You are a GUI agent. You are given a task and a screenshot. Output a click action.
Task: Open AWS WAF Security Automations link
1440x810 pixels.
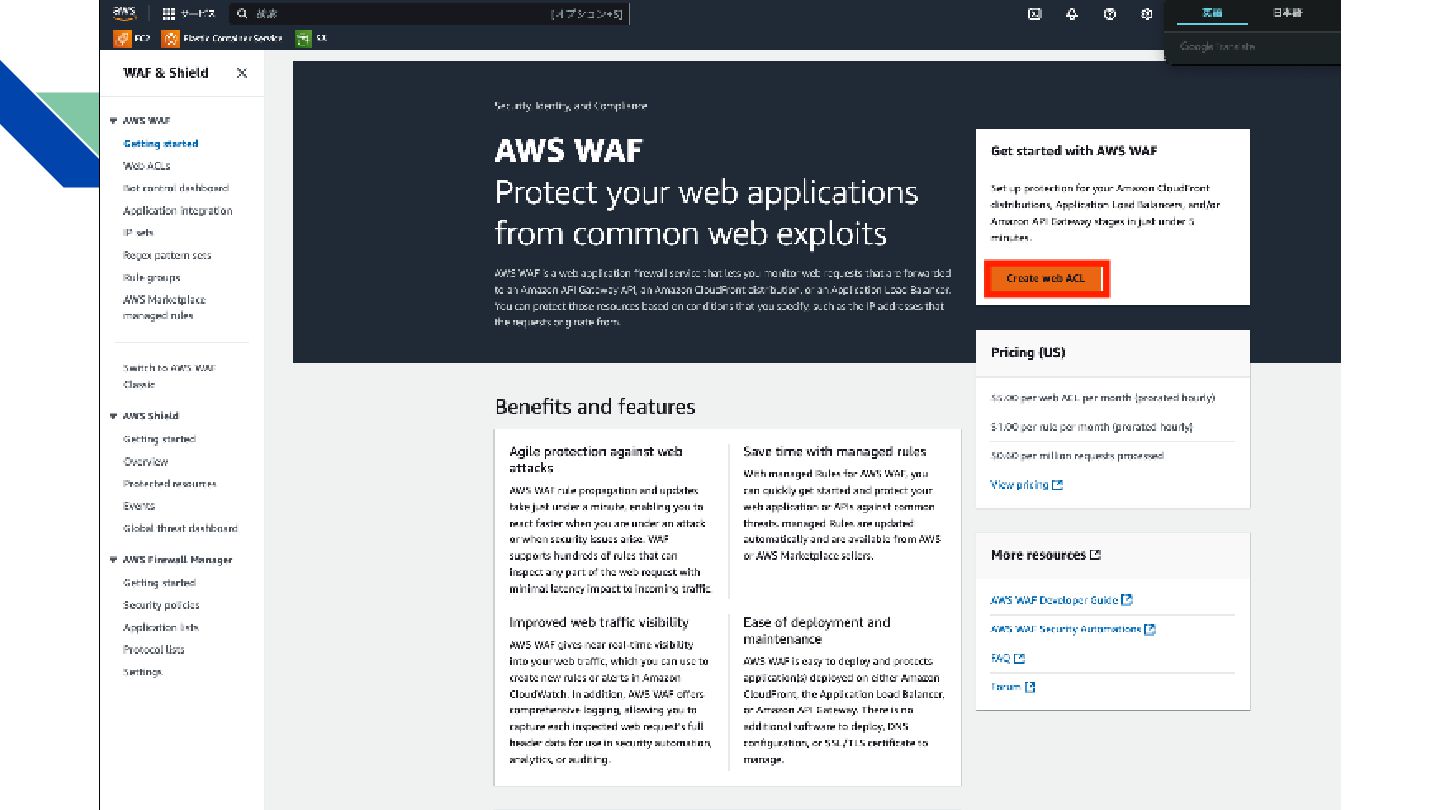1066,629
